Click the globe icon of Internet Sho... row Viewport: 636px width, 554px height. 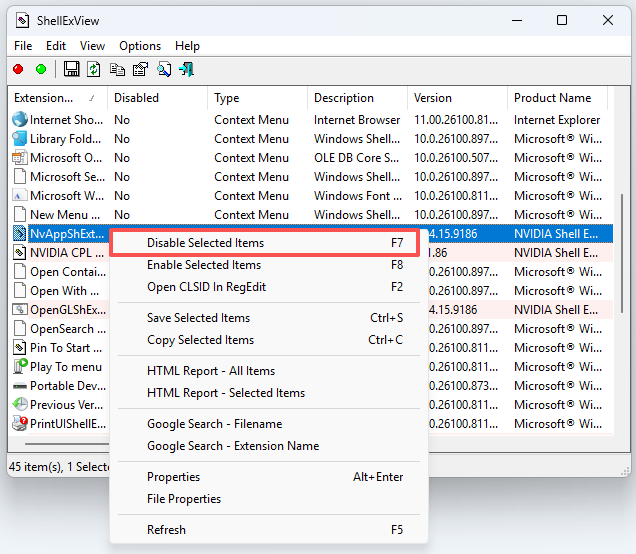(x=19, y=120)
